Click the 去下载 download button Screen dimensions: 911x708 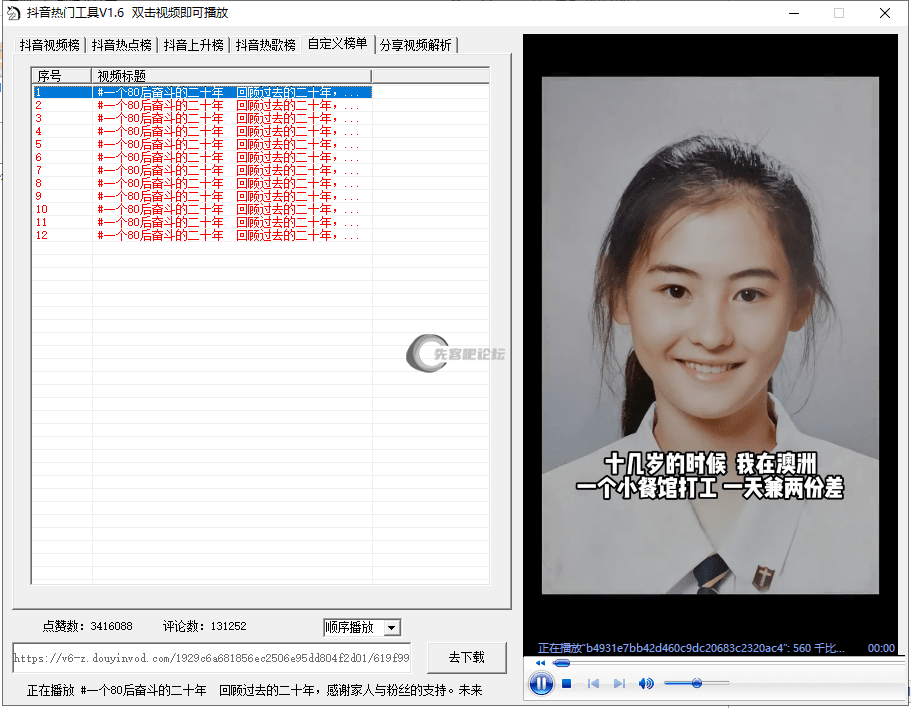466,657
